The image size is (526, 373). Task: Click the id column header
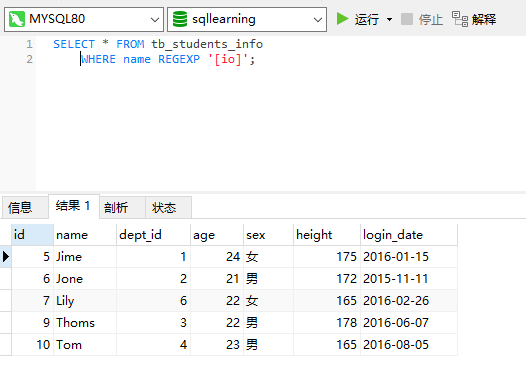point(32,235)
